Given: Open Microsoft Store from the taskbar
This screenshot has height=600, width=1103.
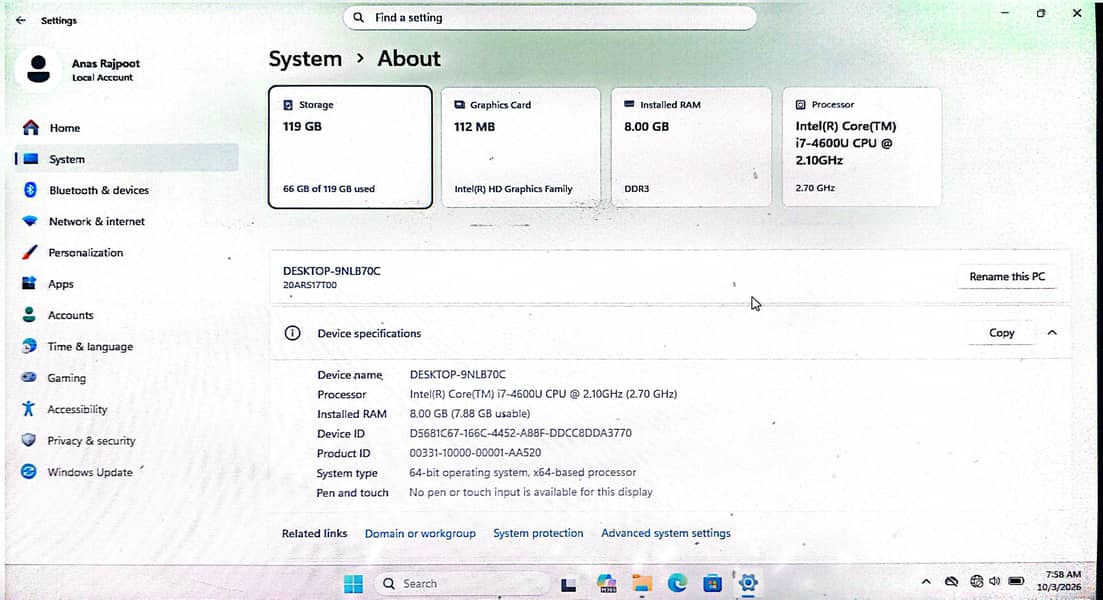Looking at the screenshot, I should click(x=712, y=583).
